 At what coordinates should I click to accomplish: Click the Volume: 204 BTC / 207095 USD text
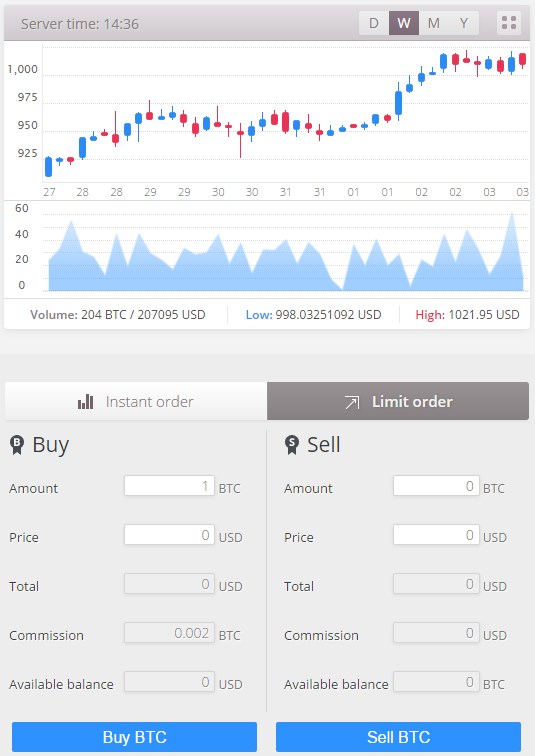click(x=118, y=315)
